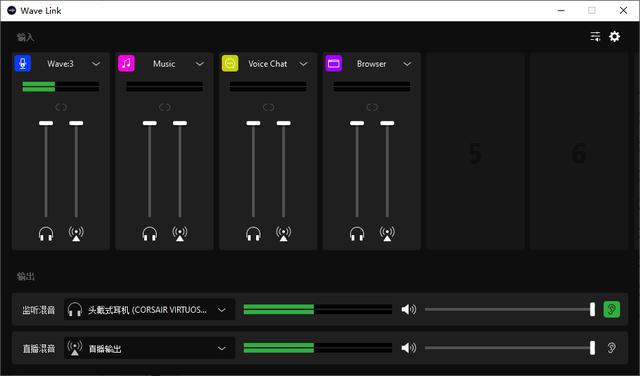Click the broadcast icon in stream output selector
Image resolution: width=640 pixels, height=376 pixels.
pos(75,348)
